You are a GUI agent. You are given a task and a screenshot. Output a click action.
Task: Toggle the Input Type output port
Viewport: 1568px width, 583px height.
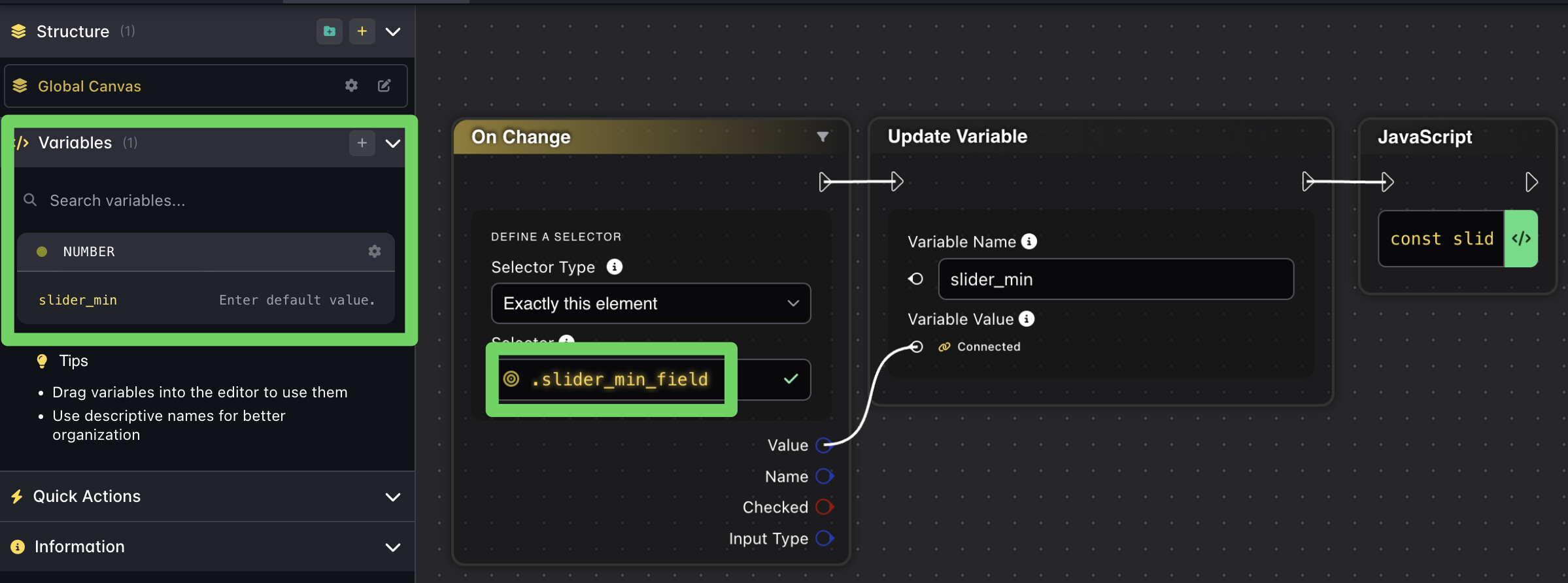pos(824,539)
